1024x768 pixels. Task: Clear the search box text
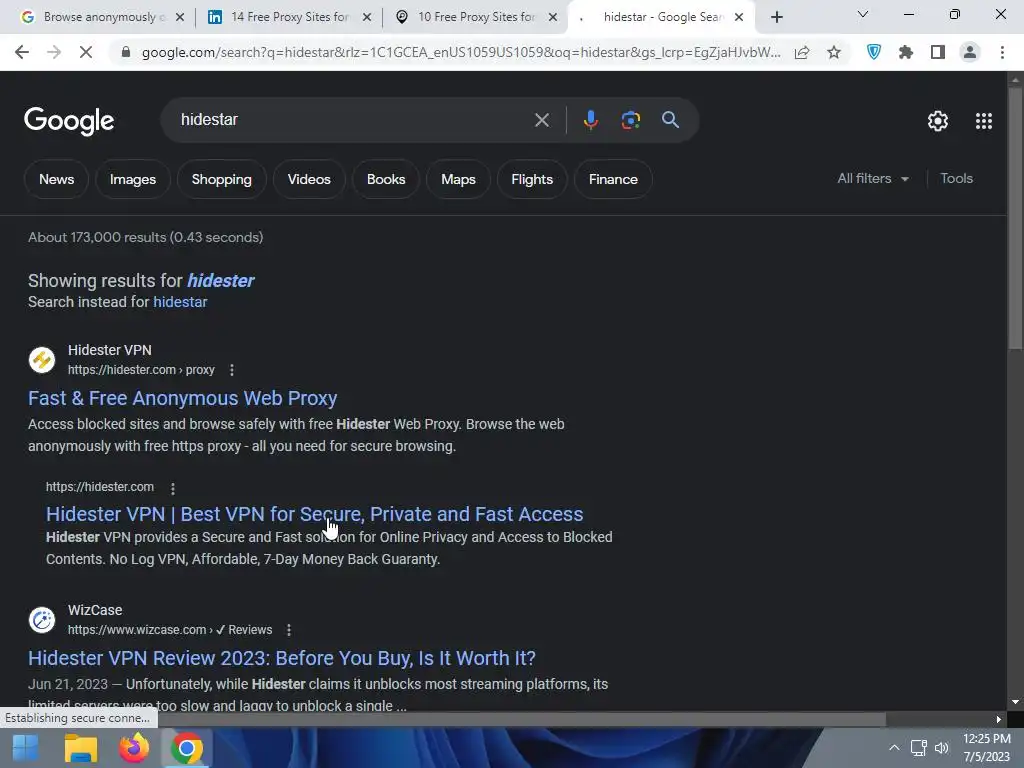click(541, 120)
